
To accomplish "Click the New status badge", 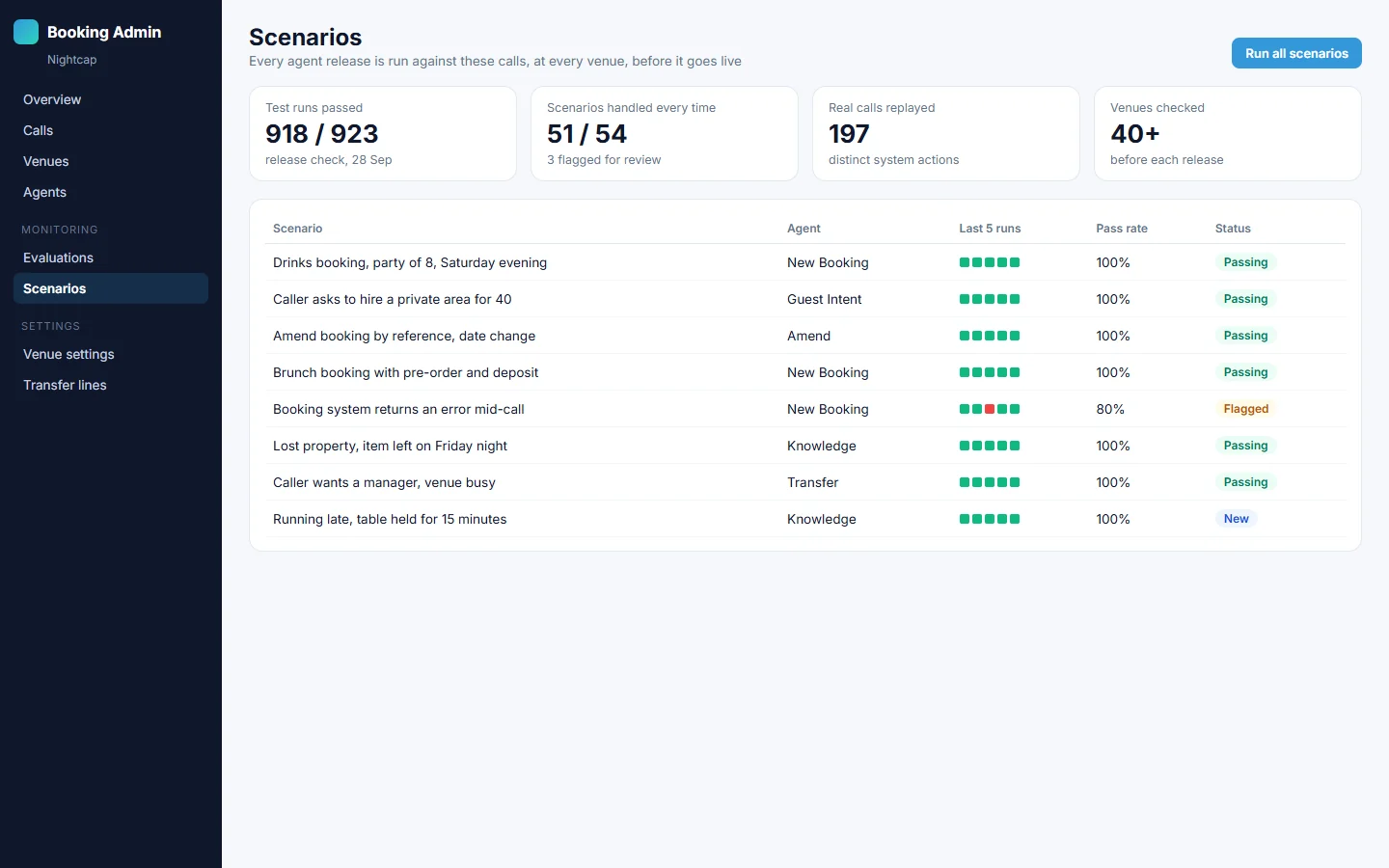I will coord(1237,519).
